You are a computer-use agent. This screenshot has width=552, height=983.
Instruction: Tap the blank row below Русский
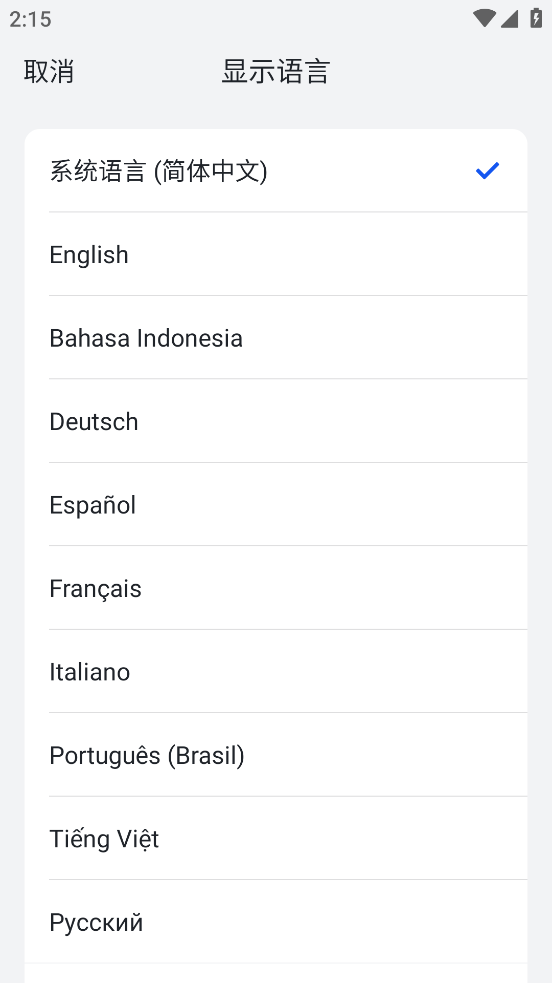pyautogui.click(x=276, y=973)
